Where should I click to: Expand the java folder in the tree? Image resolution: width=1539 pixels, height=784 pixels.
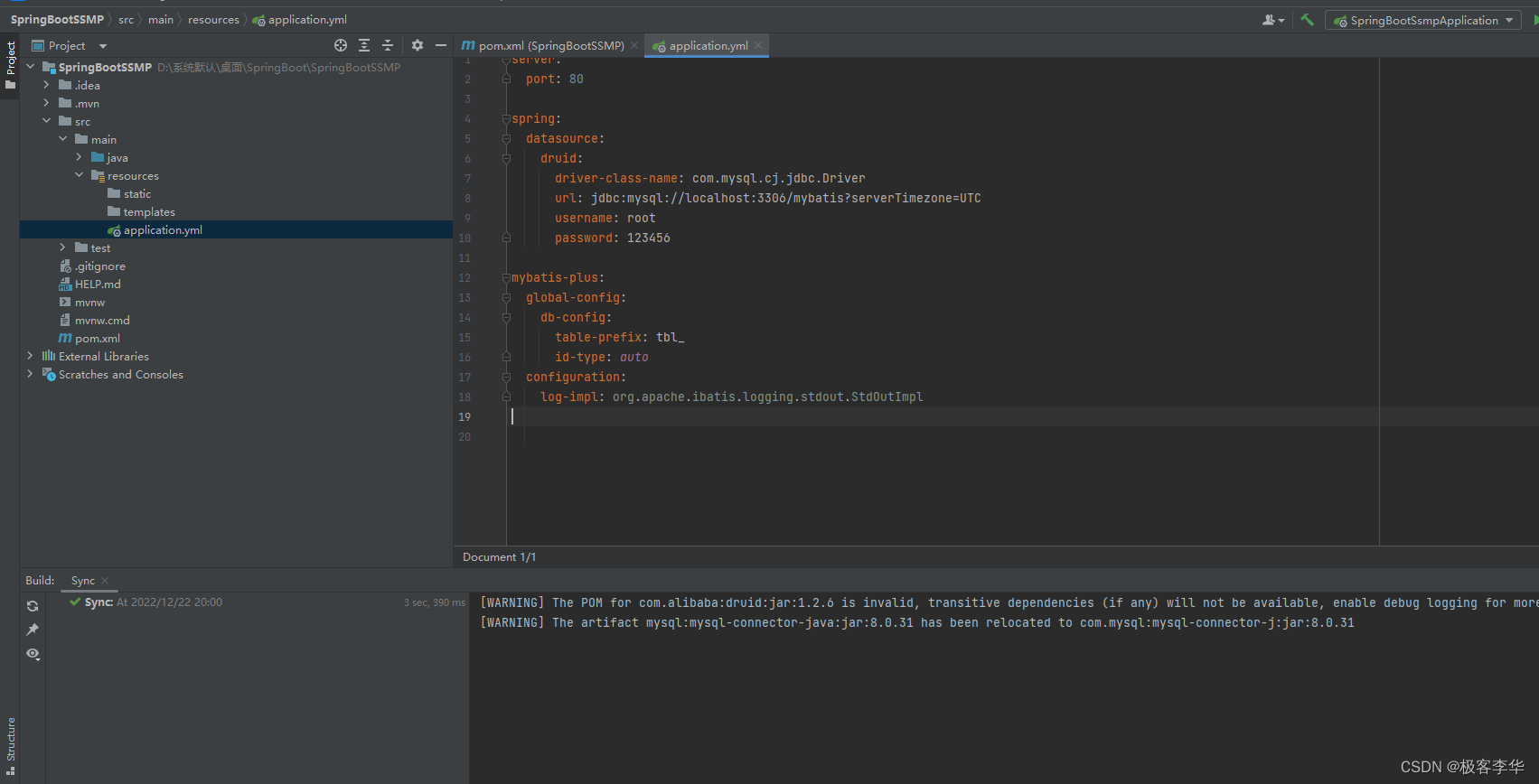point(79,157)
